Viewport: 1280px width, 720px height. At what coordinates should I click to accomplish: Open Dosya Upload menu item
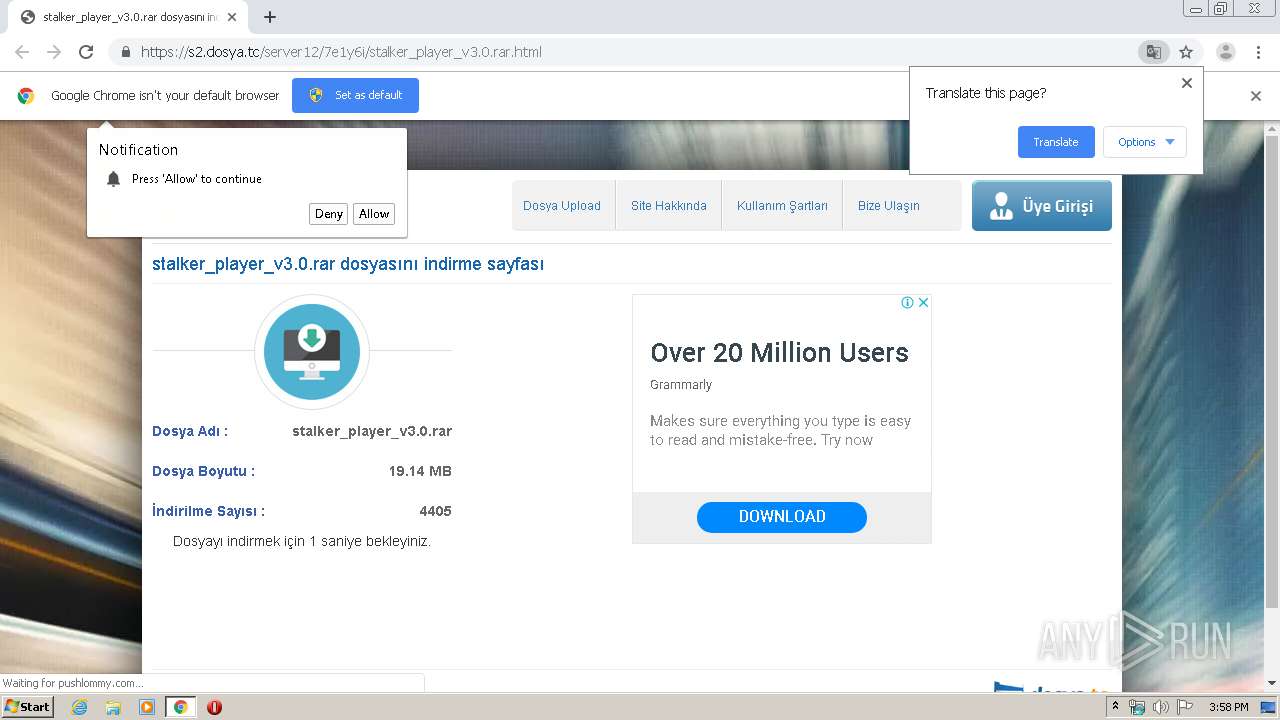click(562, 206)
